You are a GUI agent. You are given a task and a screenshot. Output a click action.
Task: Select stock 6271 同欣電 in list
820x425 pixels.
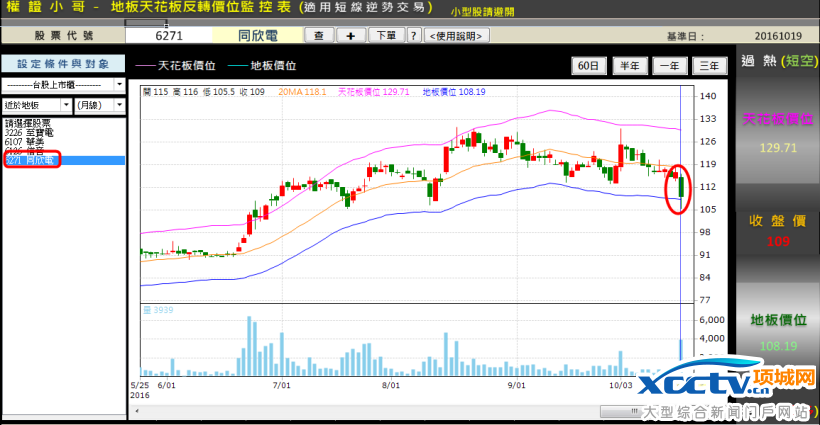tap(32, 160)
